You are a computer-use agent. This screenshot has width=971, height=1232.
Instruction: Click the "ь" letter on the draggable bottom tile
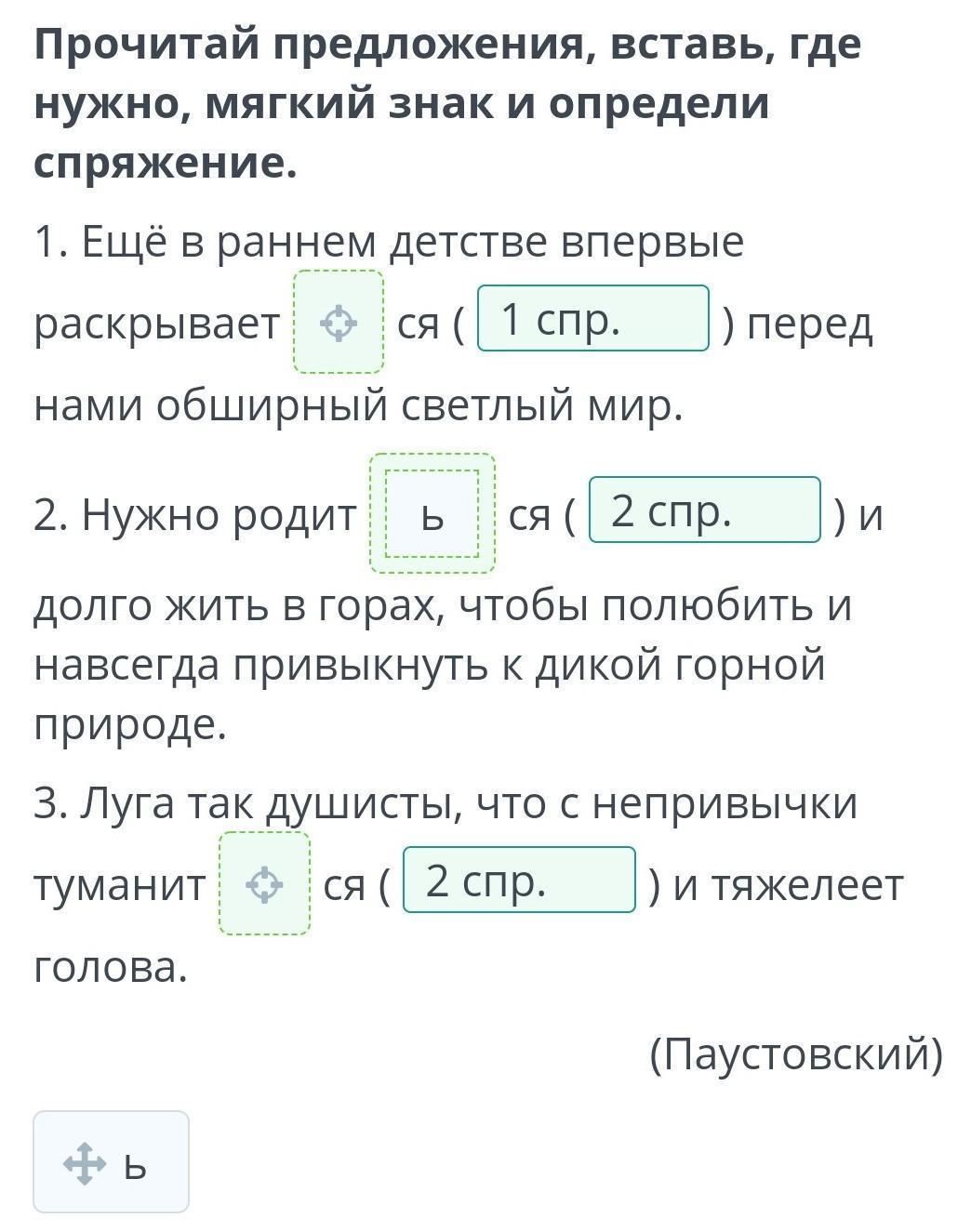point(136,1164)
